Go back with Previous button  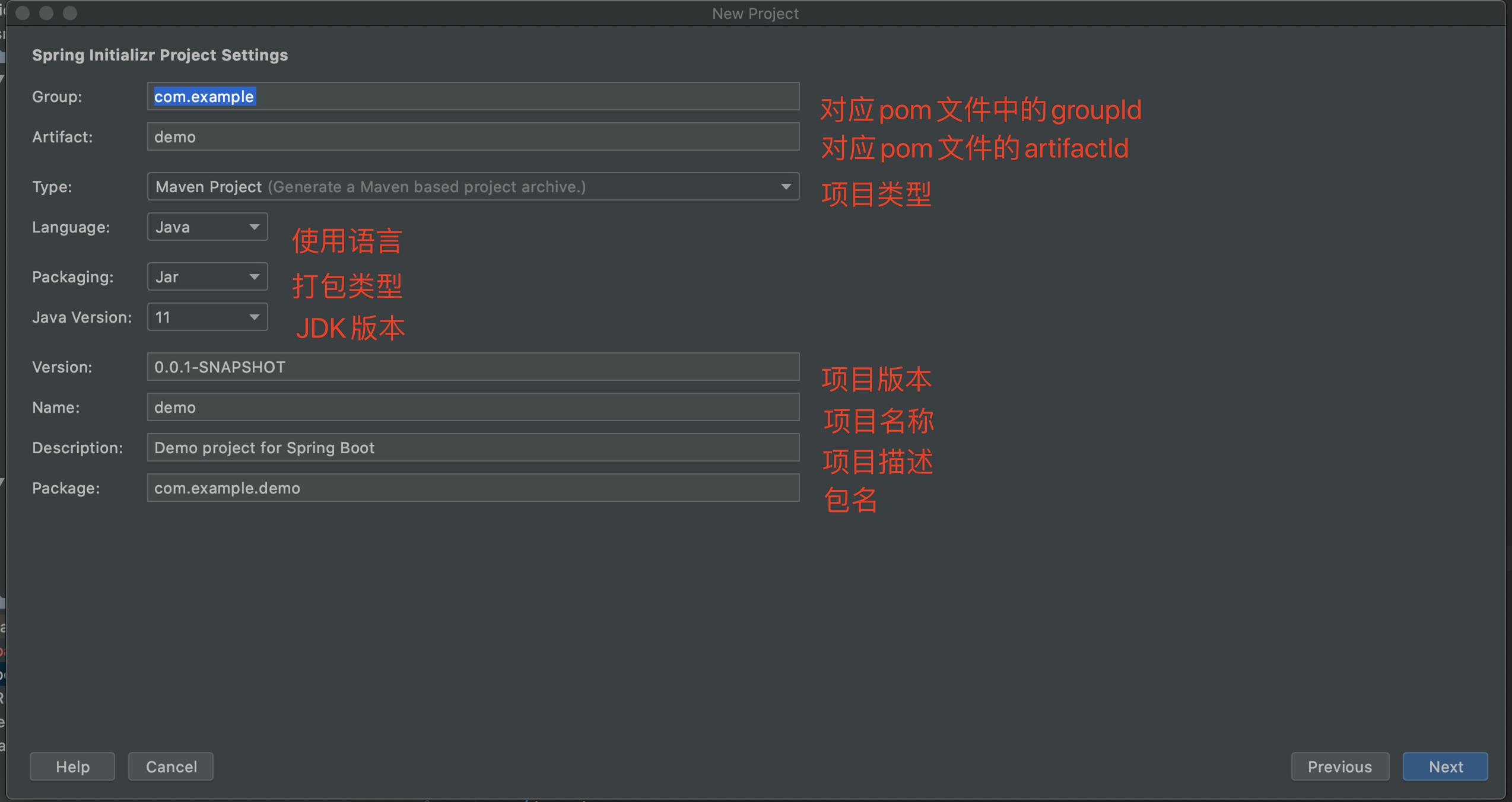click(1339, 766)
